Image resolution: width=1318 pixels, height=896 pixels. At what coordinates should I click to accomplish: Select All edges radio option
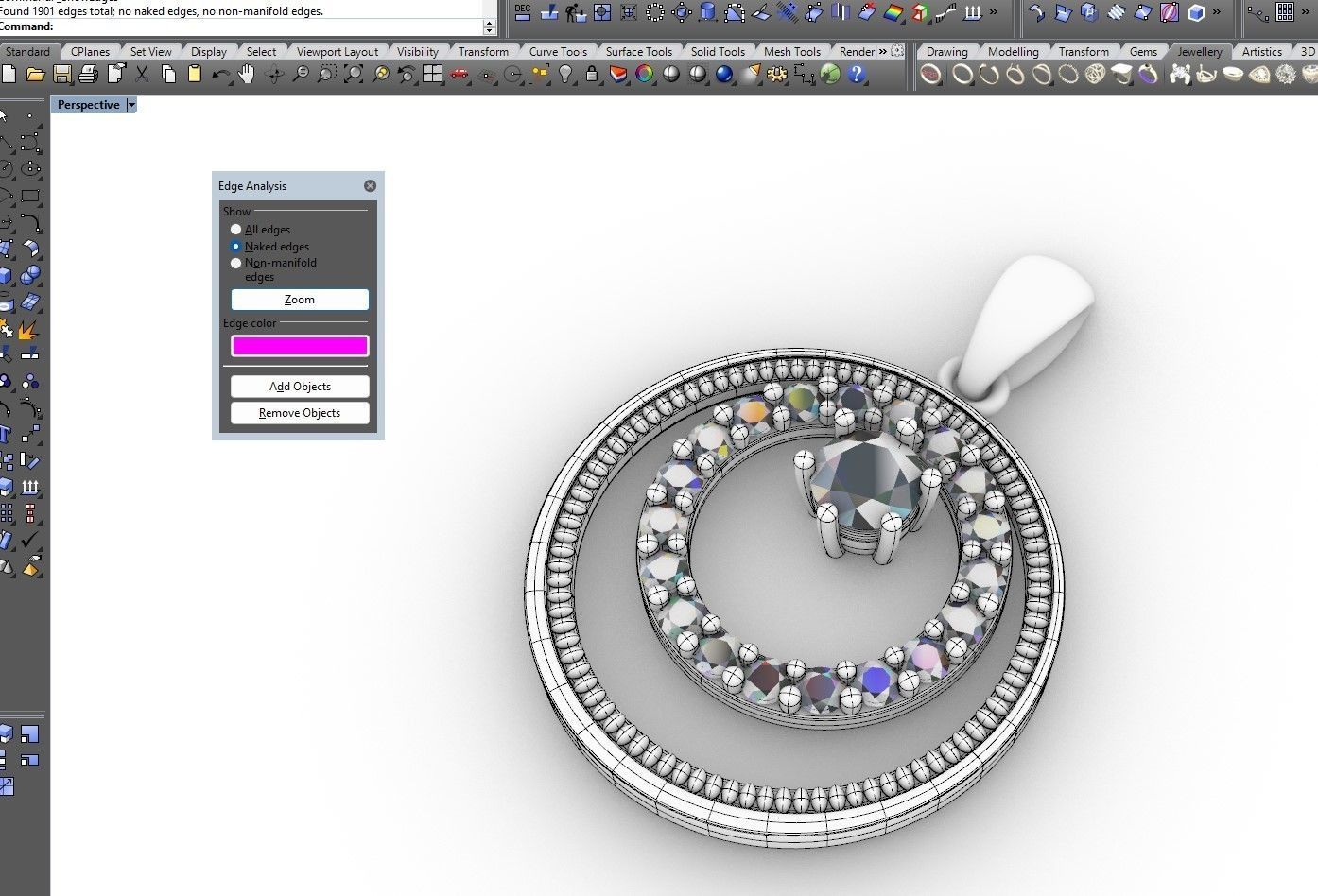(236, 230)
